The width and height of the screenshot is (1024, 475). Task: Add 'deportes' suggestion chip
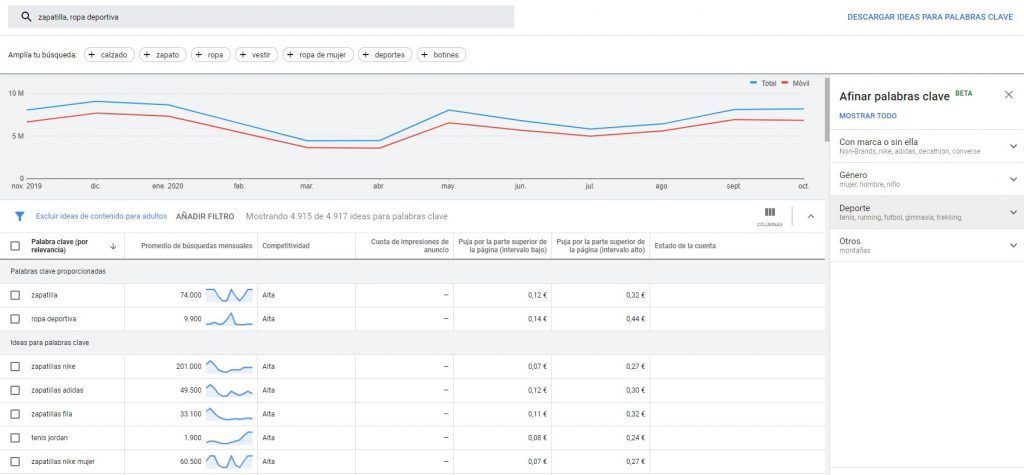(385, 55)
